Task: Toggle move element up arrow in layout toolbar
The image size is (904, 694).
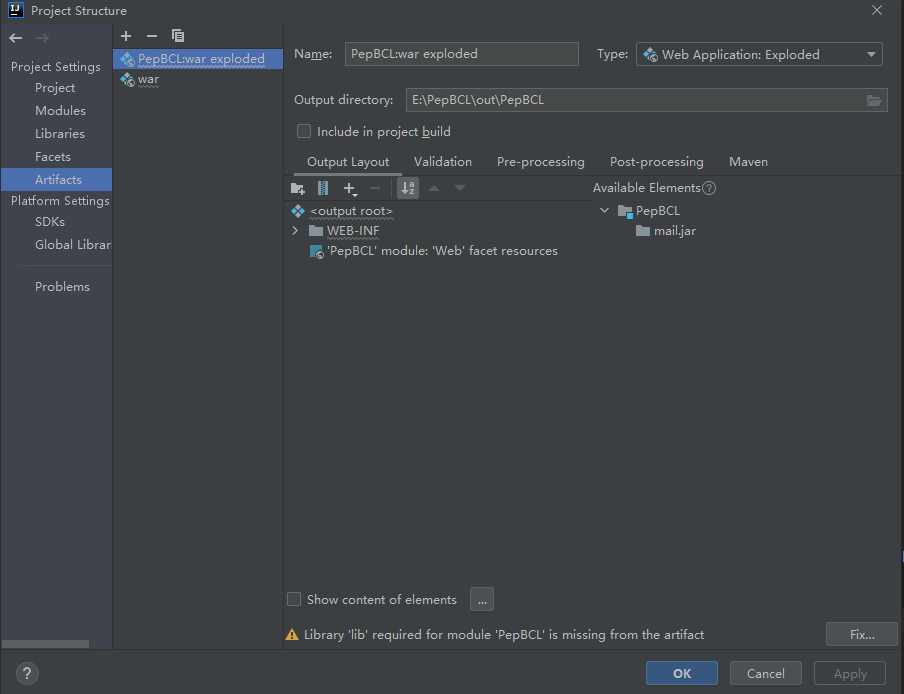Action: (434, 188)
